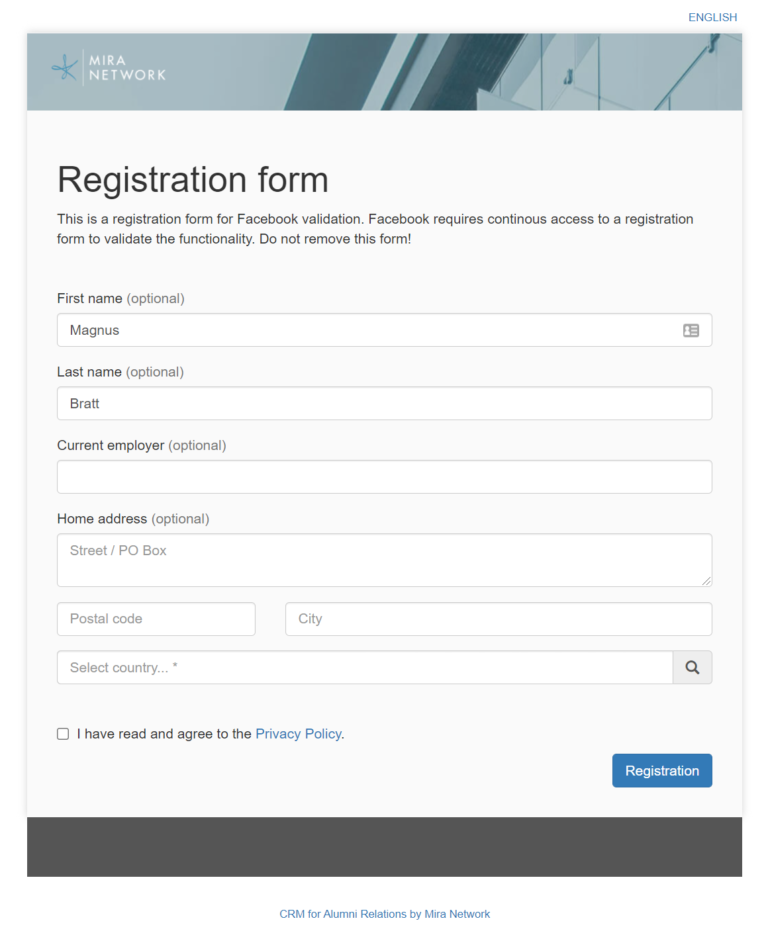Tick the Privacy Policy agreement checkbox
Screen dimensions: 768x937
[x=63, y=734]
